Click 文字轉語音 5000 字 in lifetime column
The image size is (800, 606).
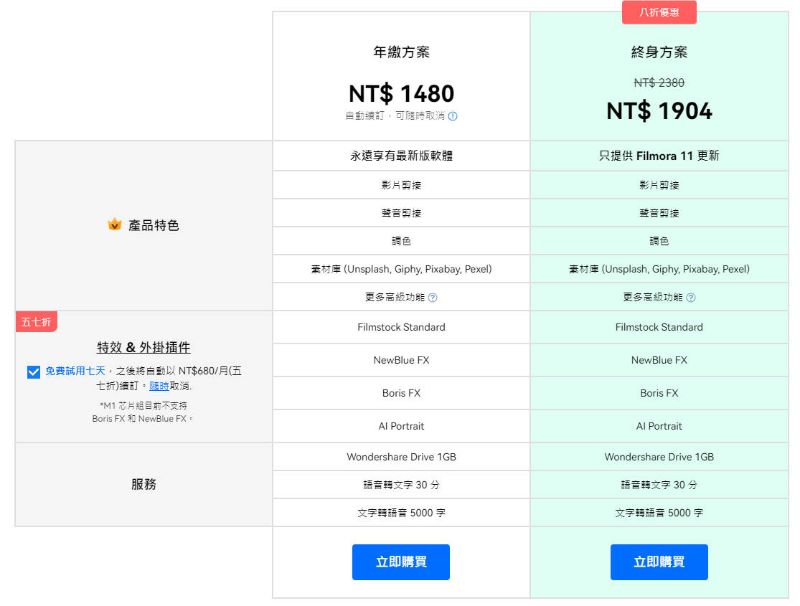click(x=659, y=513)
